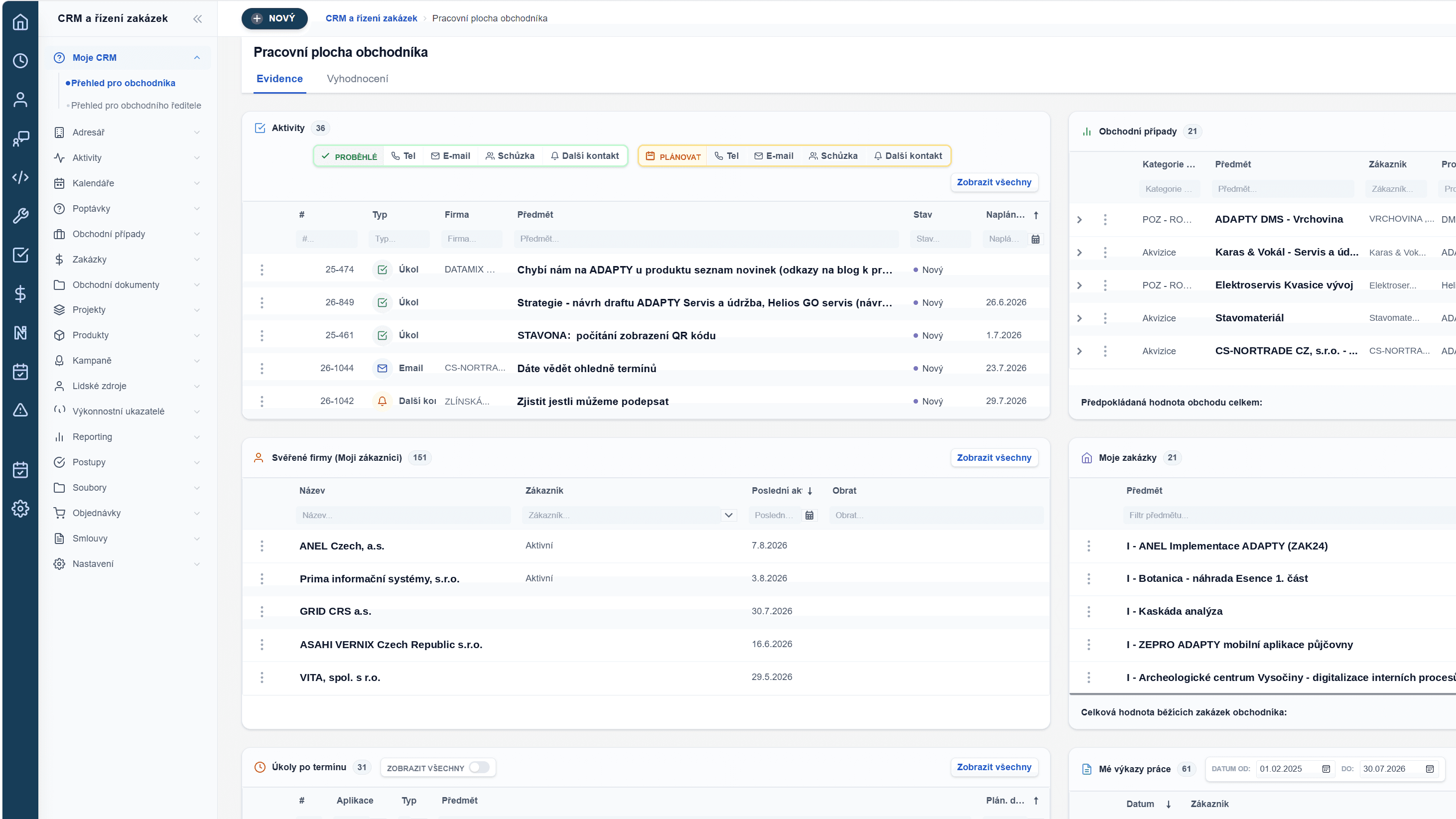Image resolution: width=1456 pixels, height=819 pixels.
Task: Add a Schůzka under PLÁNOVAT
Action: tap(832, 156)
